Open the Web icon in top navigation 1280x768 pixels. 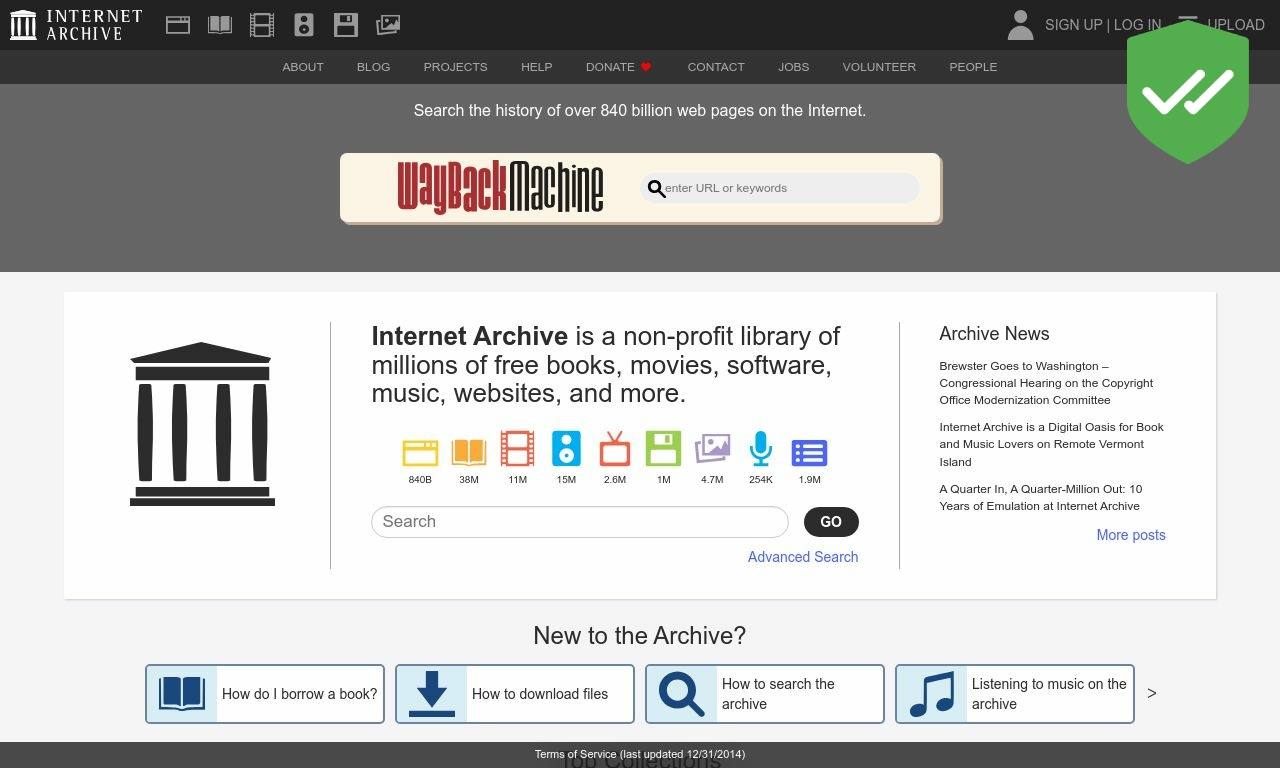click(x=178, y=25)
